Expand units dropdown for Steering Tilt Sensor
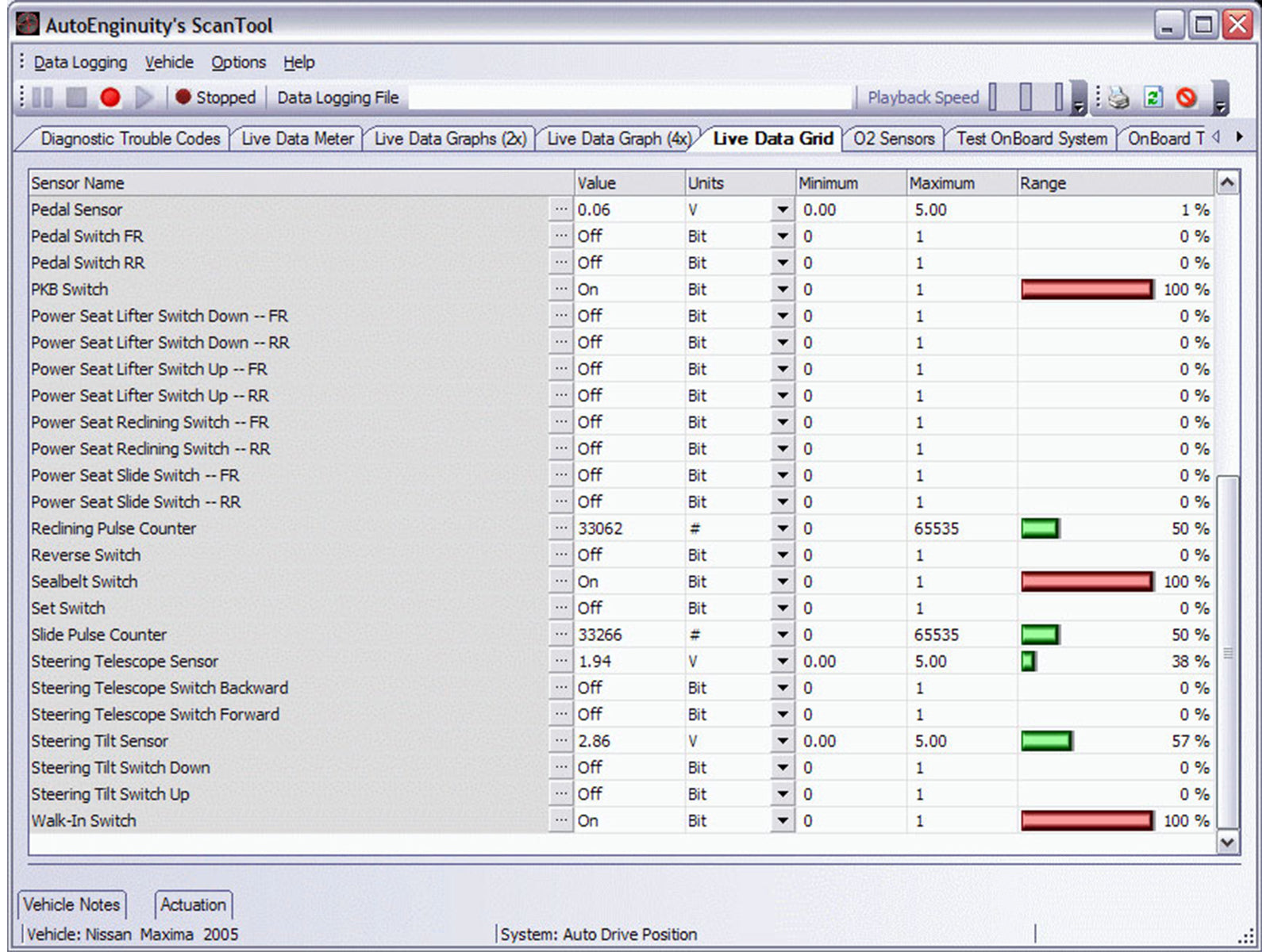The height and width of the screenshot is (952, 1270). pyautogui.click(x=782, y=741)
